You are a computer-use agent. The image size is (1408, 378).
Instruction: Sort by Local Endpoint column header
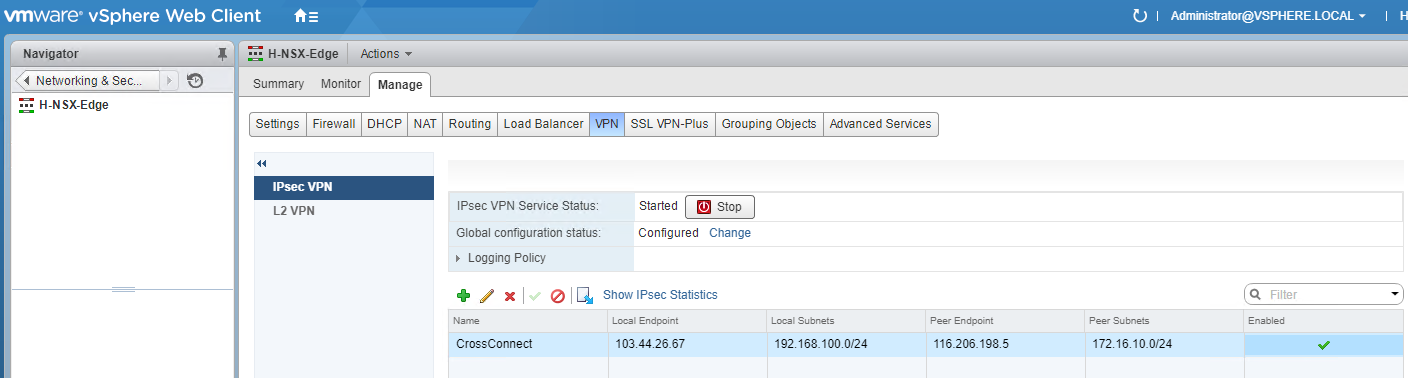click(x=687, y=321)
